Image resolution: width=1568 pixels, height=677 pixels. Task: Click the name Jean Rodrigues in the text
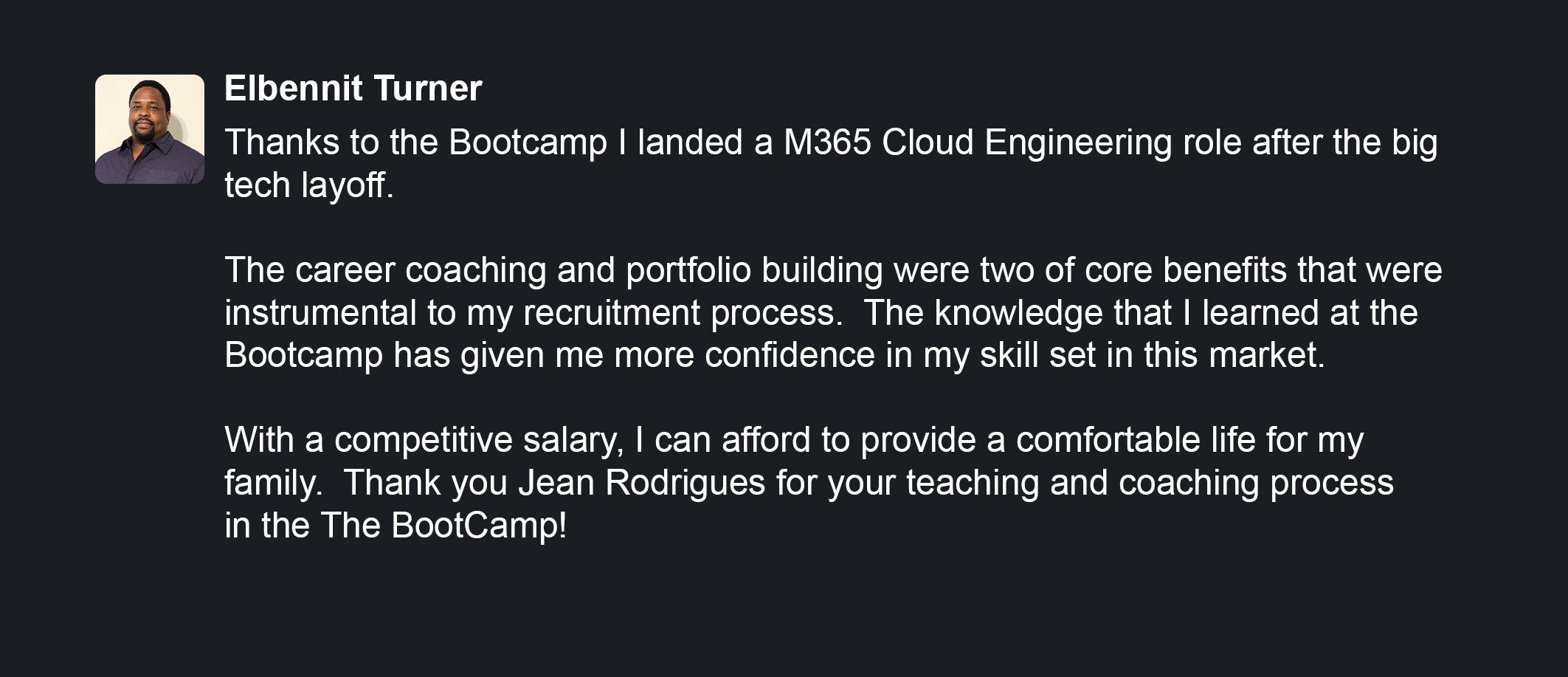(x=642, y=483)
